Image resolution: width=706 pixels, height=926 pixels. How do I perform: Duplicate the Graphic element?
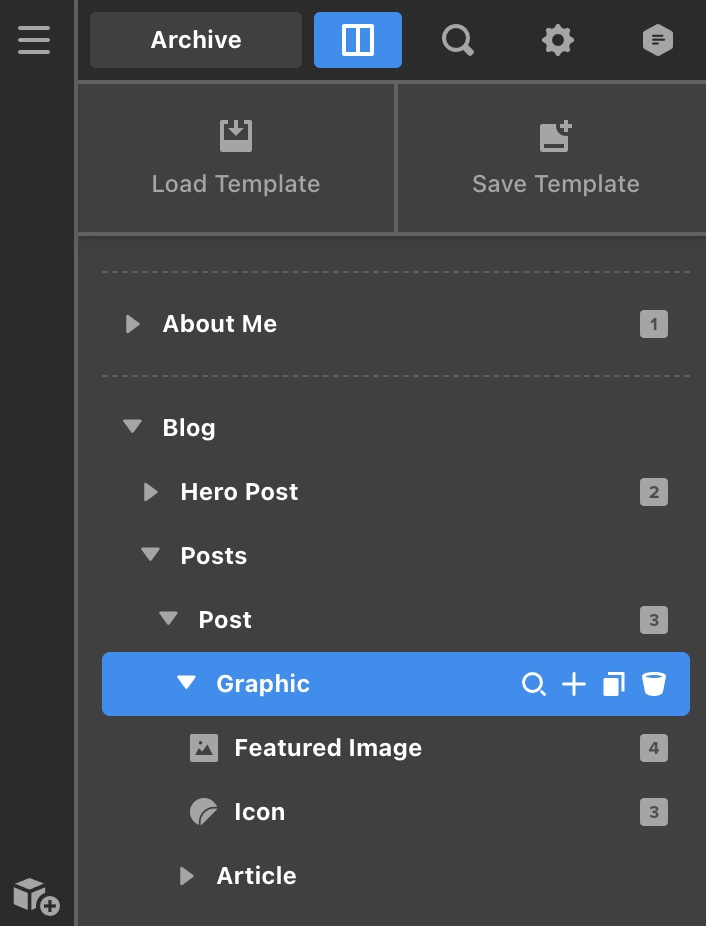[x=614, y=684]
